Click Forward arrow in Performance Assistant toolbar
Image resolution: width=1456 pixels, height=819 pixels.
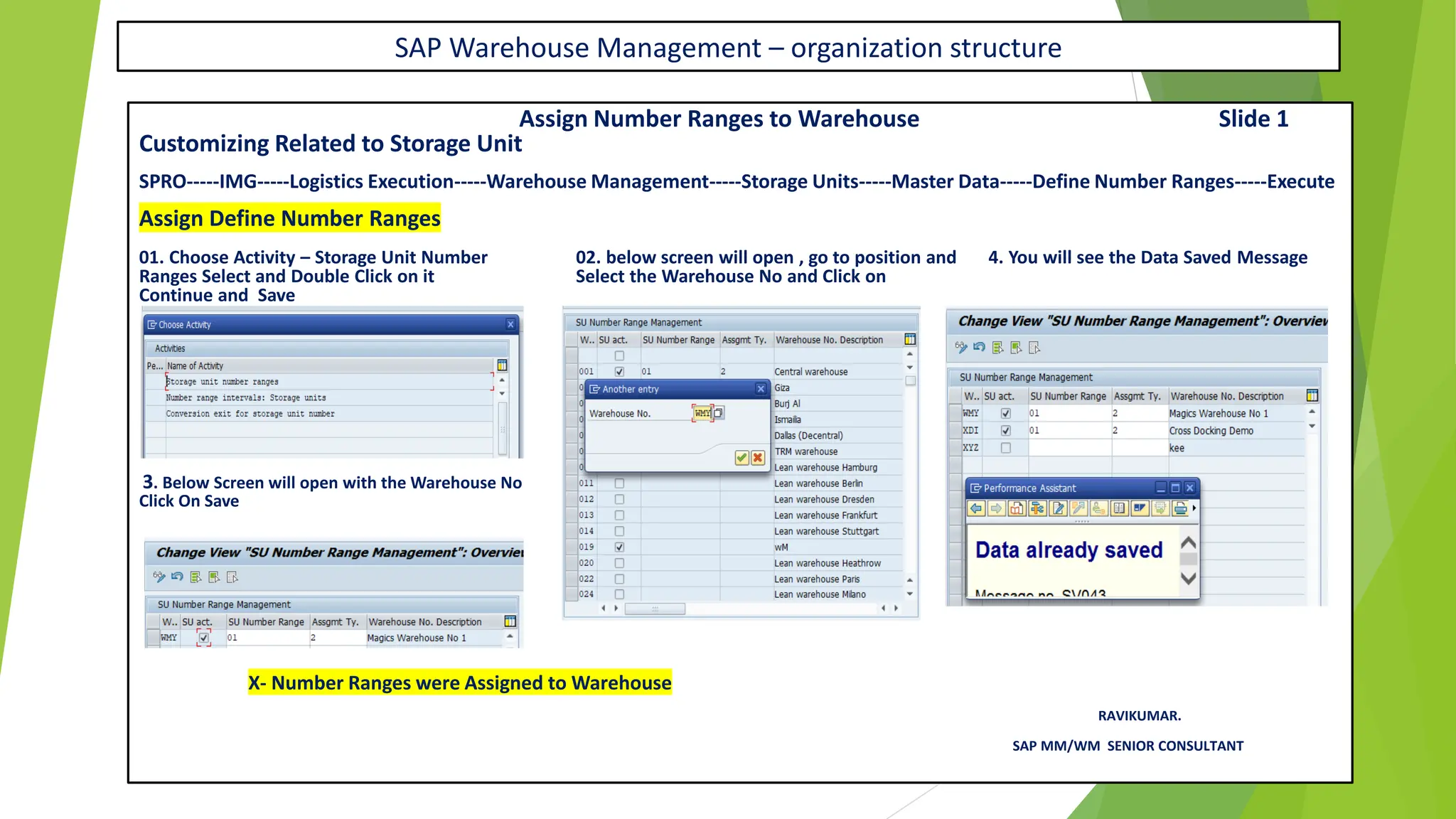tap(997, 508)
